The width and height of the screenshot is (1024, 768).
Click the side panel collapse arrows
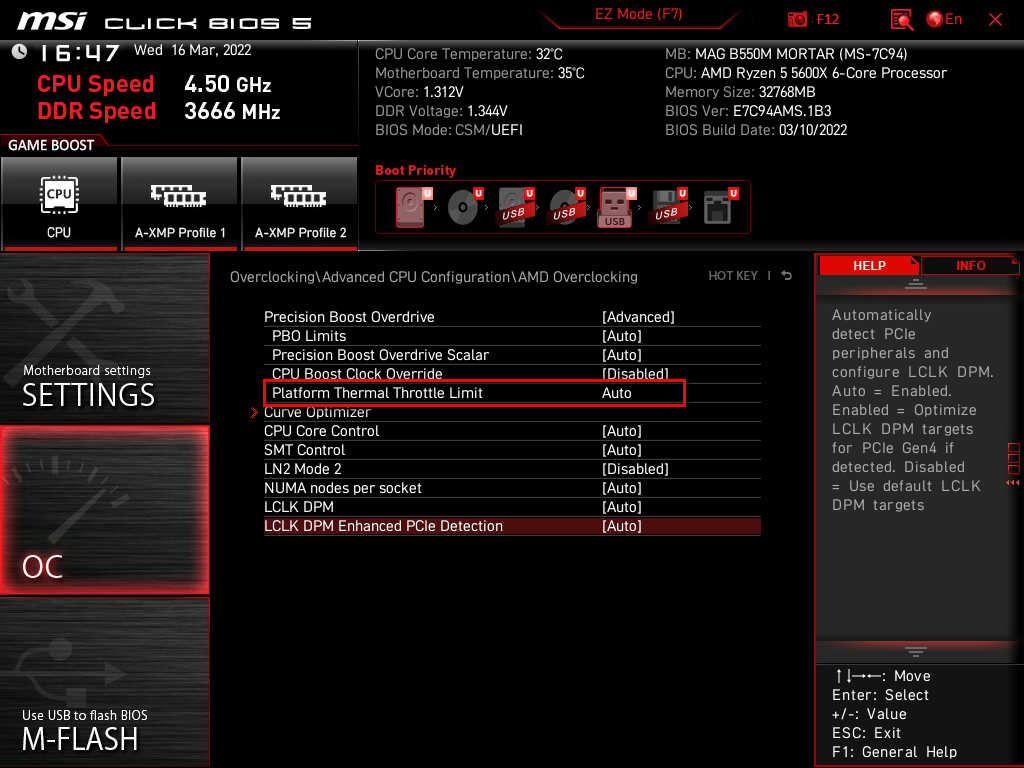[x=1013, y=483]
